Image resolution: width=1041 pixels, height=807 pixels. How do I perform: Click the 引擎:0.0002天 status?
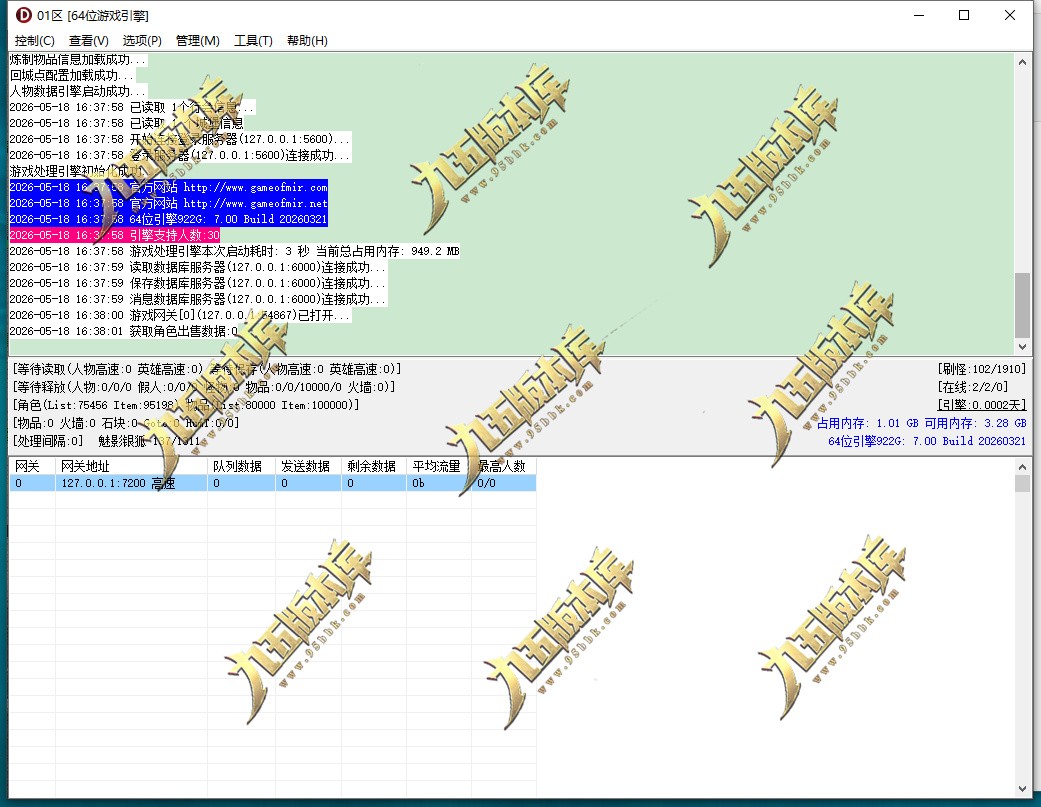pos(982,404)
